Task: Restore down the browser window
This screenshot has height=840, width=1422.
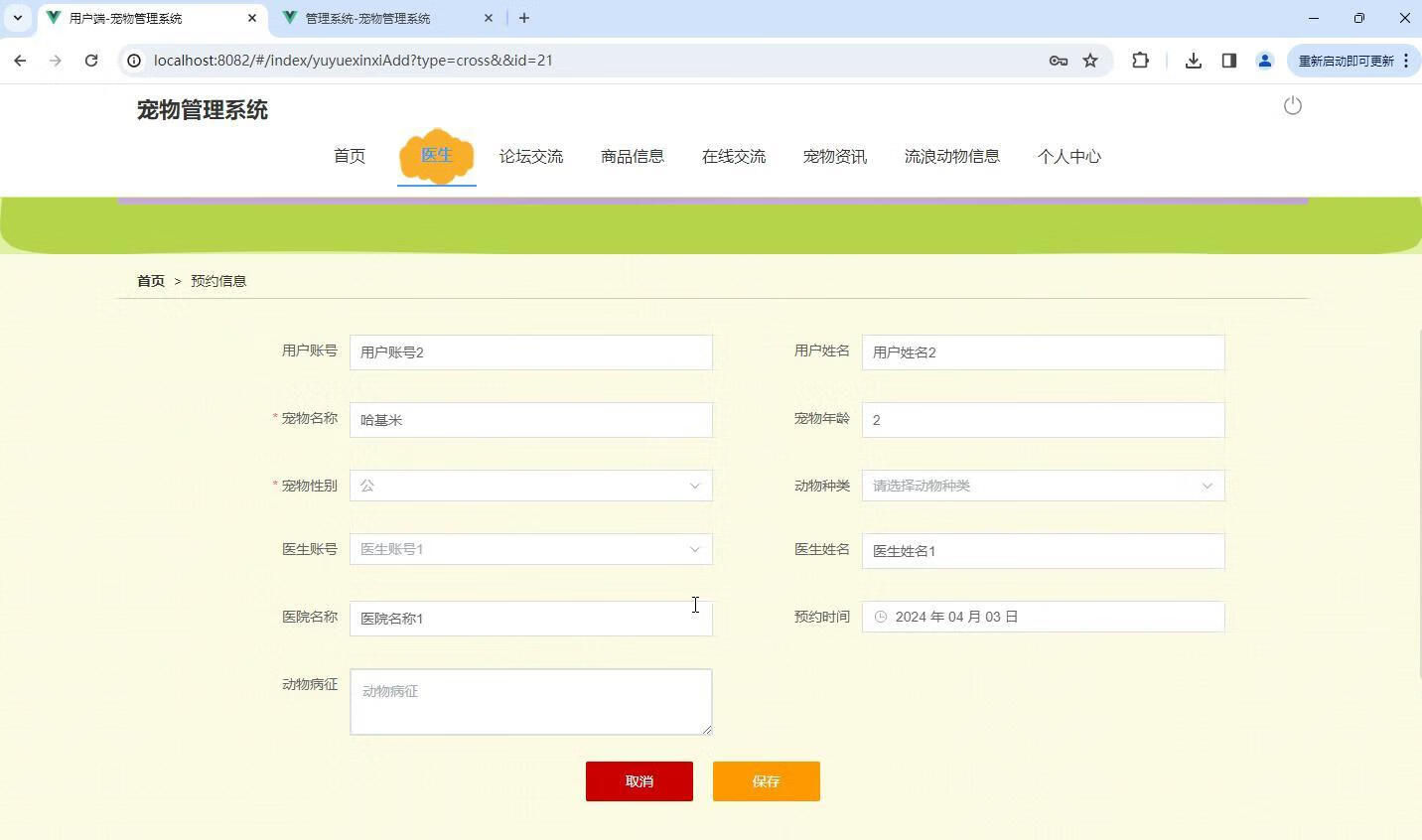Action: point(1359,18)
